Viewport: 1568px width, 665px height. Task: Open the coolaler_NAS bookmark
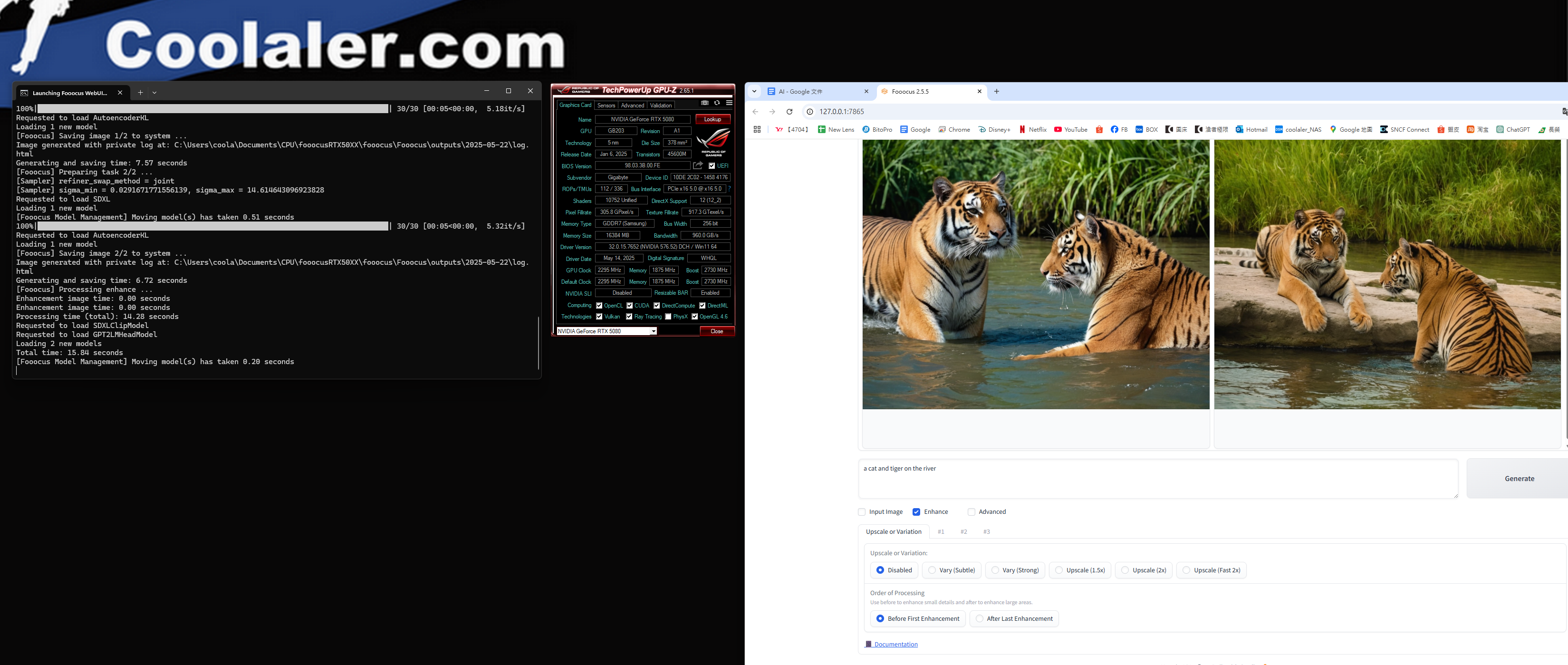(1298, 130)
